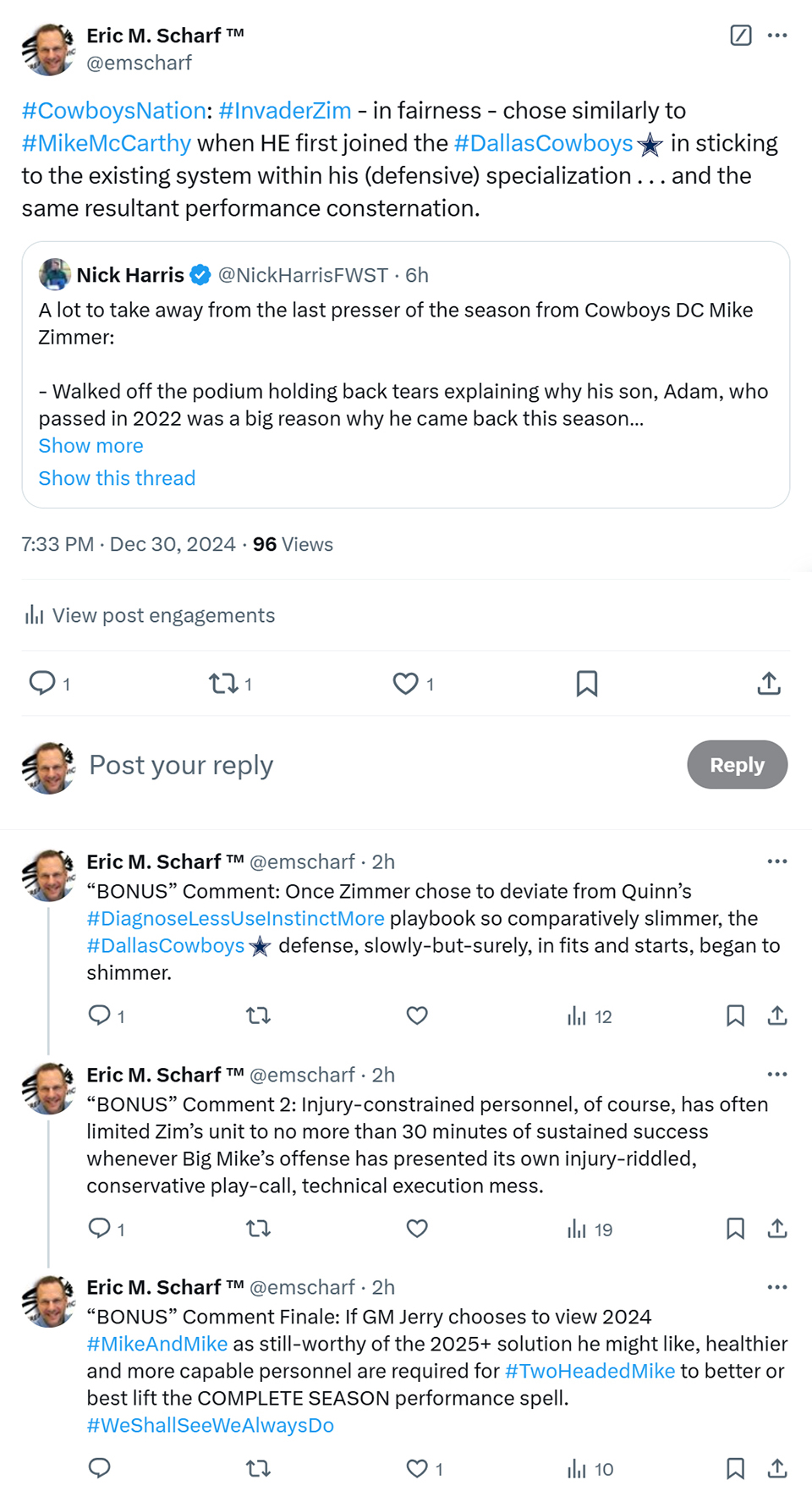View analytics showing 19 views
812x1502 pixels.
[x=590, y=1229]
